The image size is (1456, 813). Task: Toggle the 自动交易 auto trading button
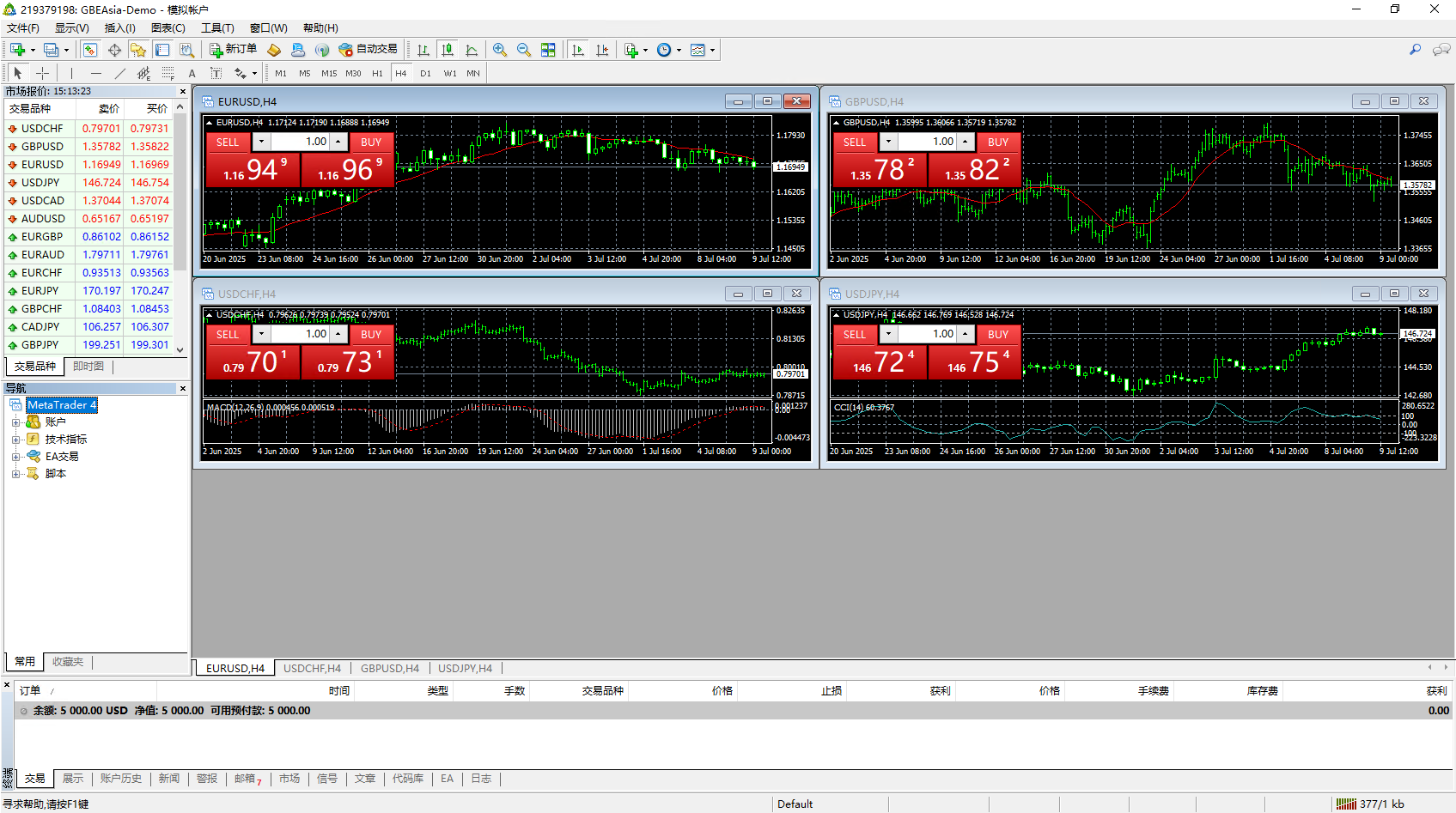coord(369,50)
